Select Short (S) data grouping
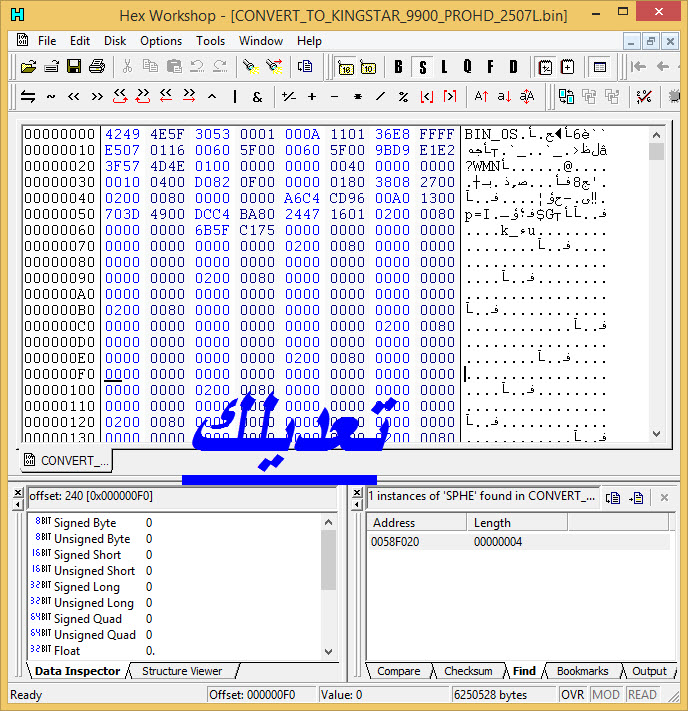Screen dimensions: 688x711 click(x=423, y=67)
